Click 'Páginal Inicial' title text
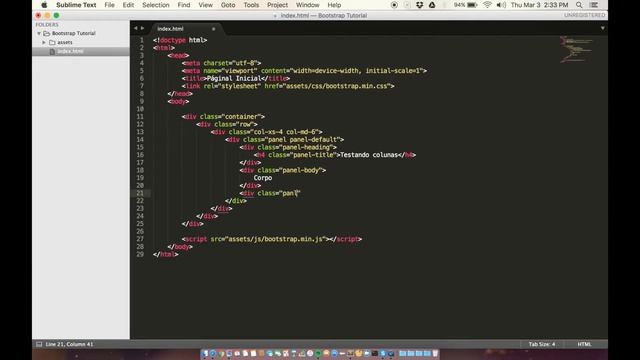This screenshot has height=360, width=640. click(233, 78)
